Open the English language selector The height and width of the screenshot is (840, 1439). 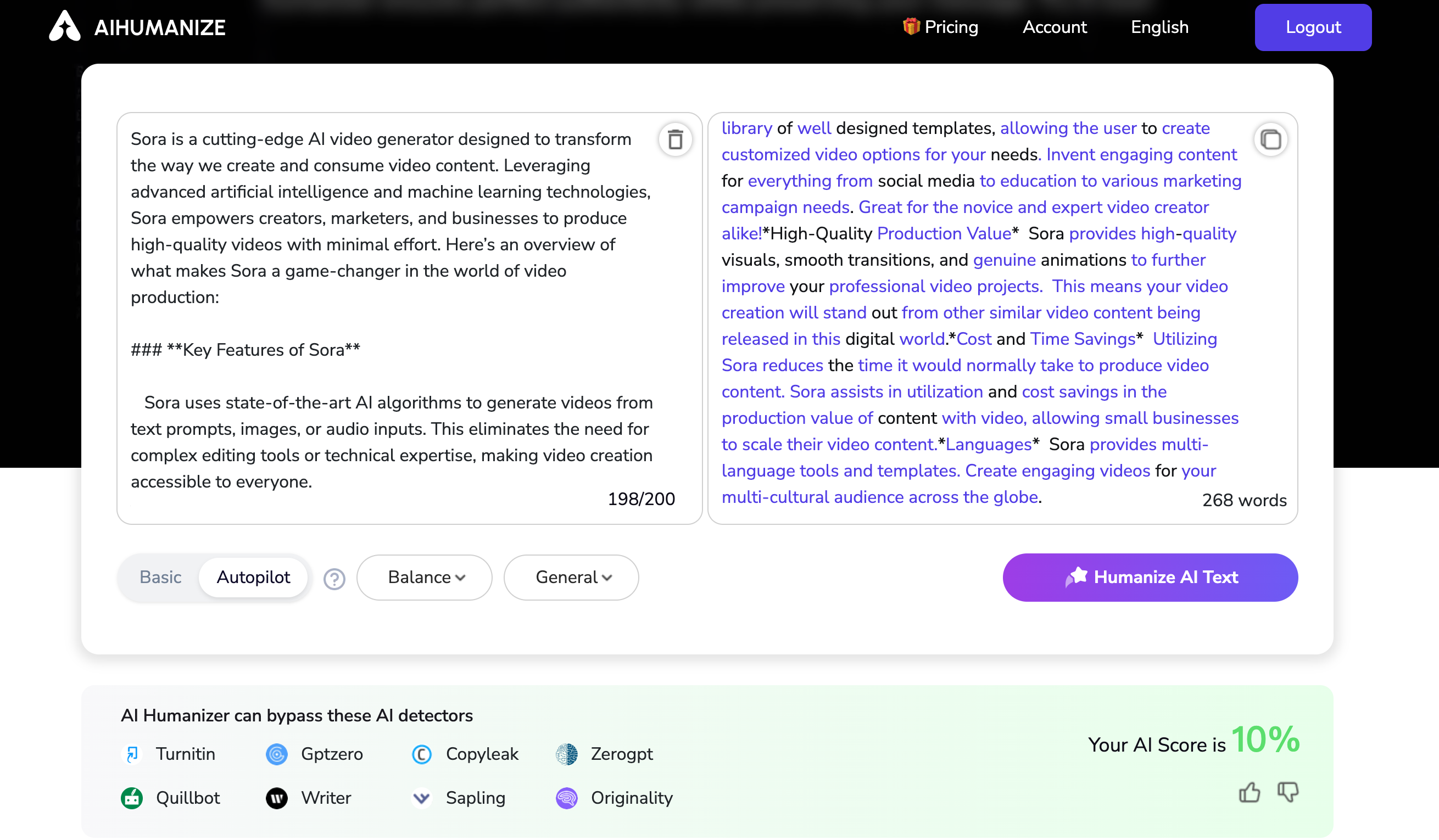coord(1159,27)
